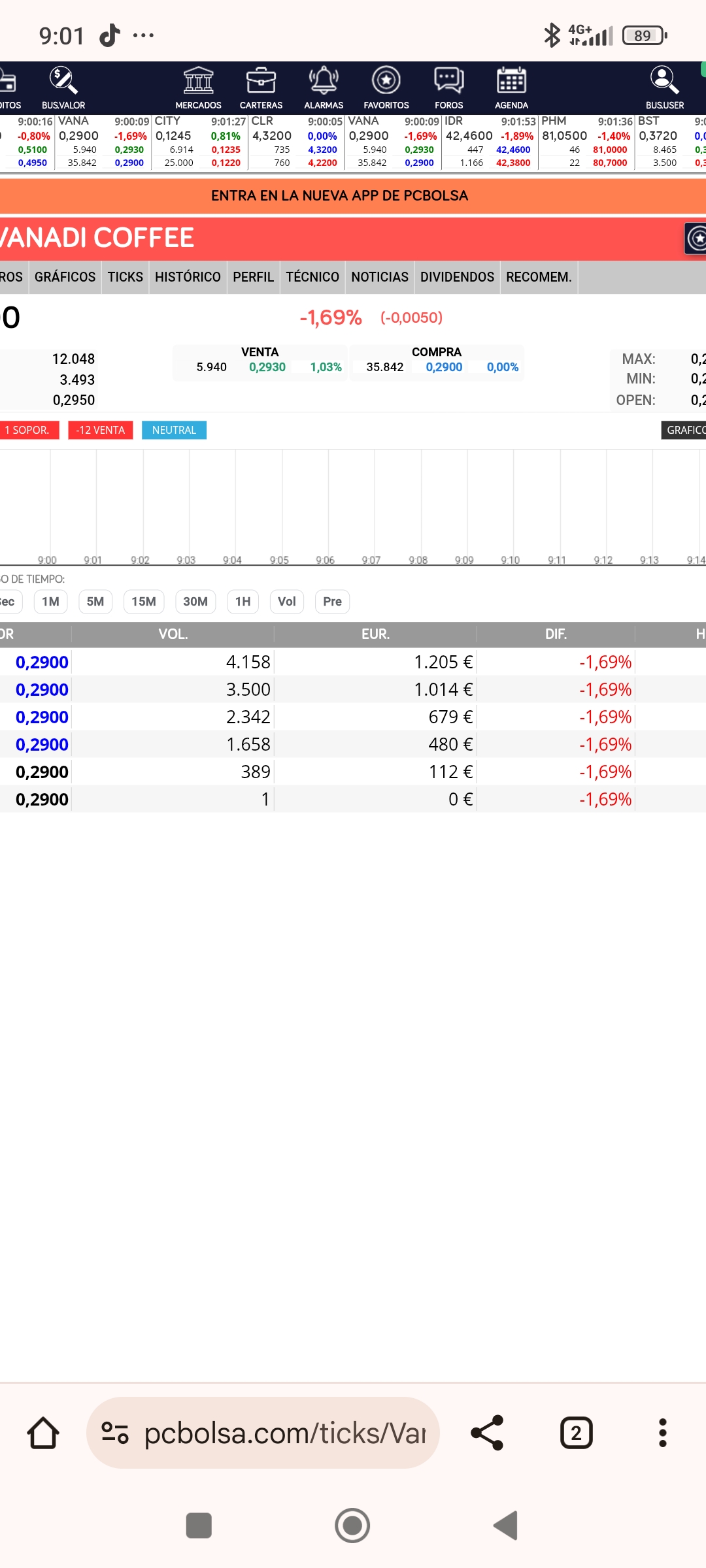Switch to the DIVIDENDOS tab
Image resolution: width=706 pixels, height=1568 pixels.
pos(457,277)
